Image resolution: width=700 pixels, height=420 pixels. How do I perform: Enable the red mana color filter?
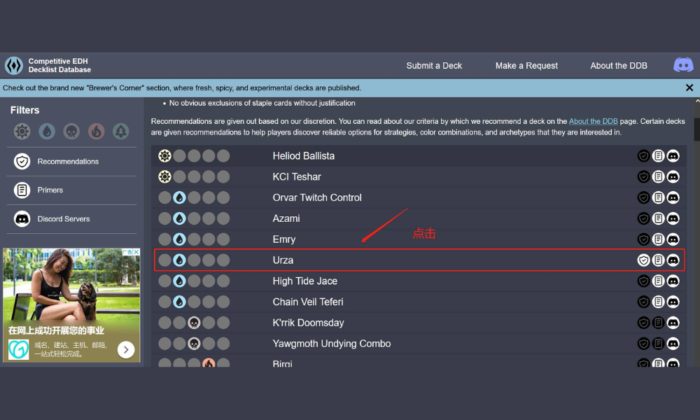click(x=96, y=131)
